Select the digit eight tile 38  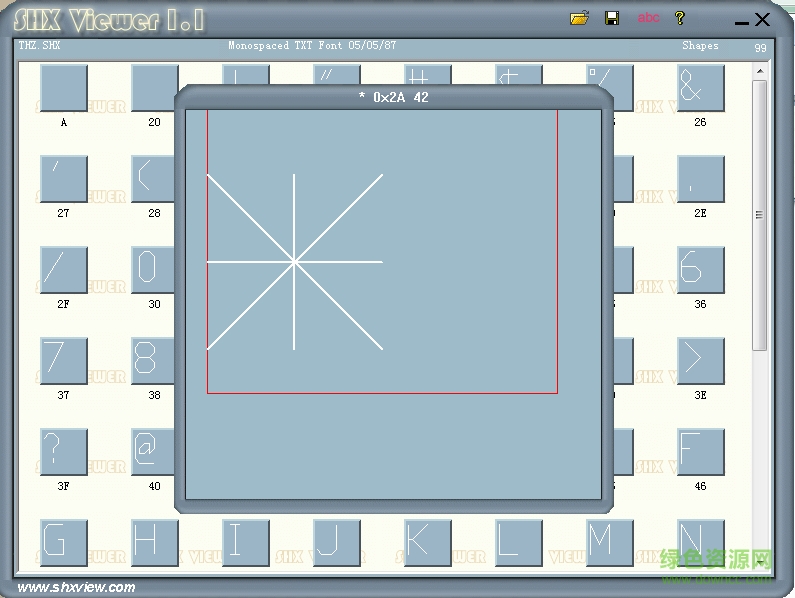153,361
